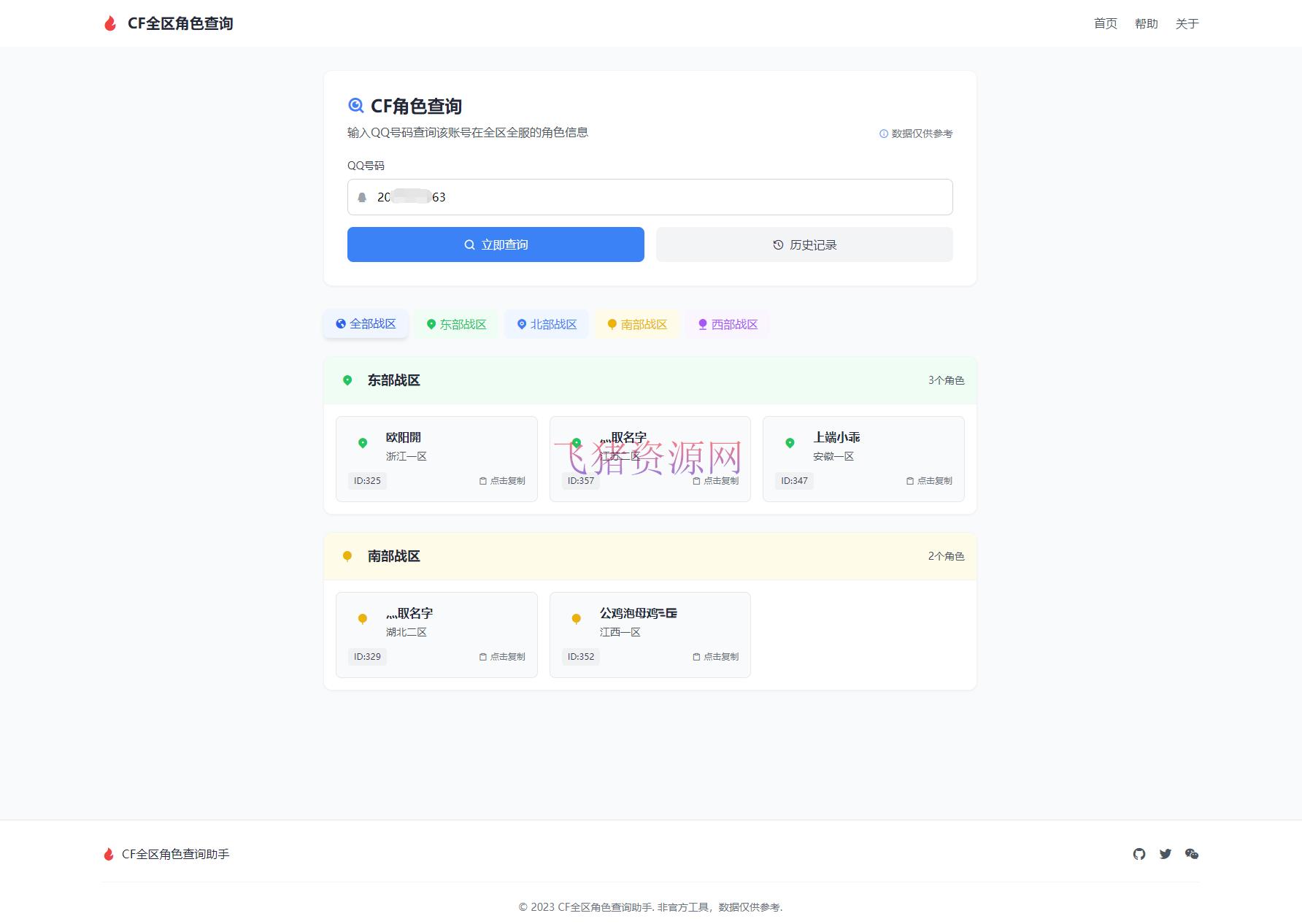
Task: Copy the ID:329 character via 点击复制
Action: [x=502, y=657]
